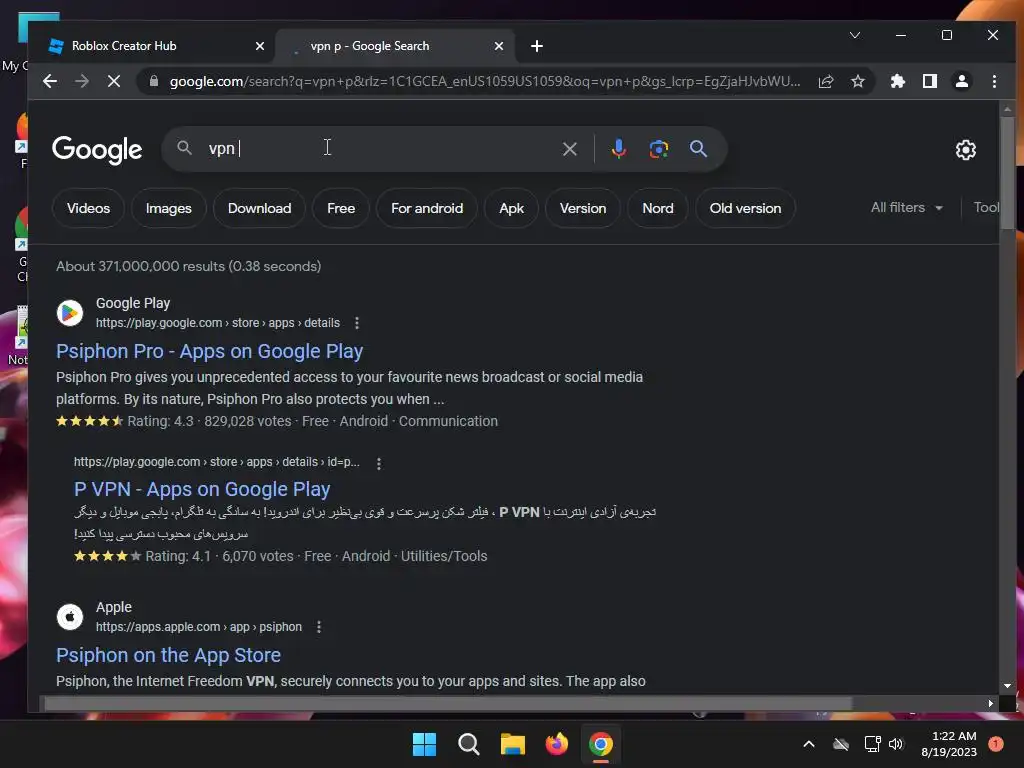Viewport: 1024px width, 768px height.
Task: Open the Windows Start menu
Action: pyautogui.click(x=424, y=744)
